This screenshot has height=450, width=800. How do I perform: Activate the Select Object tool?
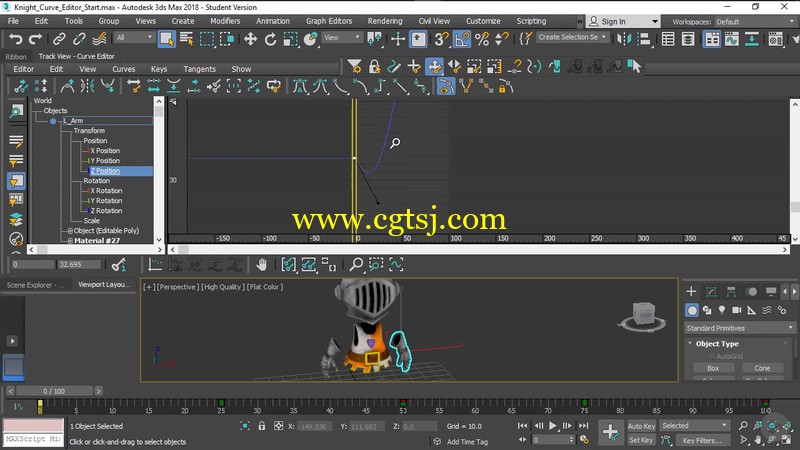coord(167,39)
